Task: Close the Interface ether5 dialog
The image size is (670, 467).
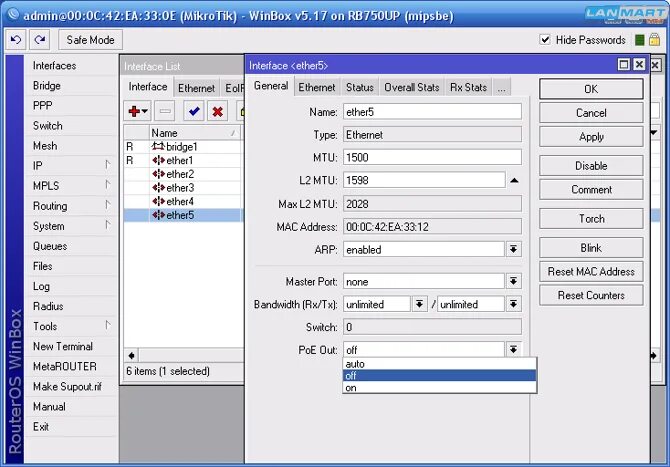Action: point(639,65)
